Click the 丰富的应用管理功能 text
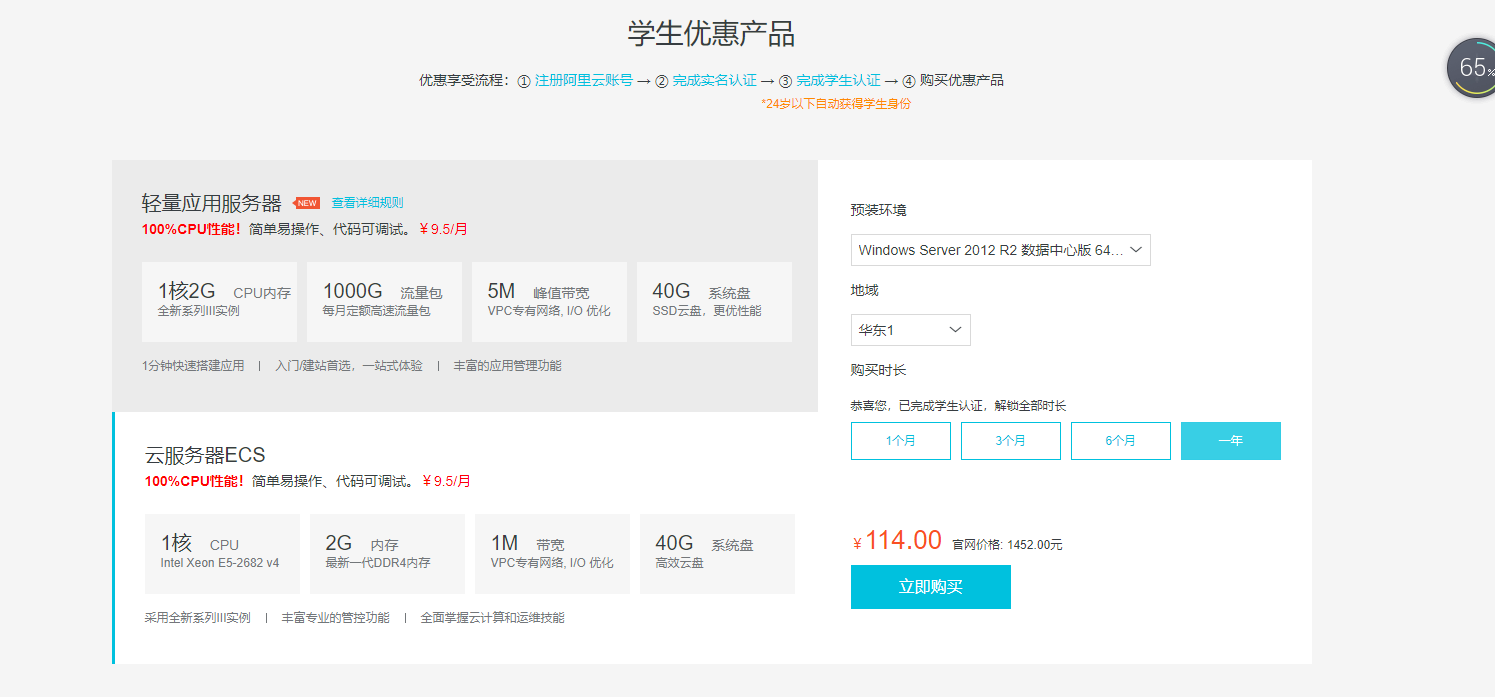1495x697 pixels. 507,366
